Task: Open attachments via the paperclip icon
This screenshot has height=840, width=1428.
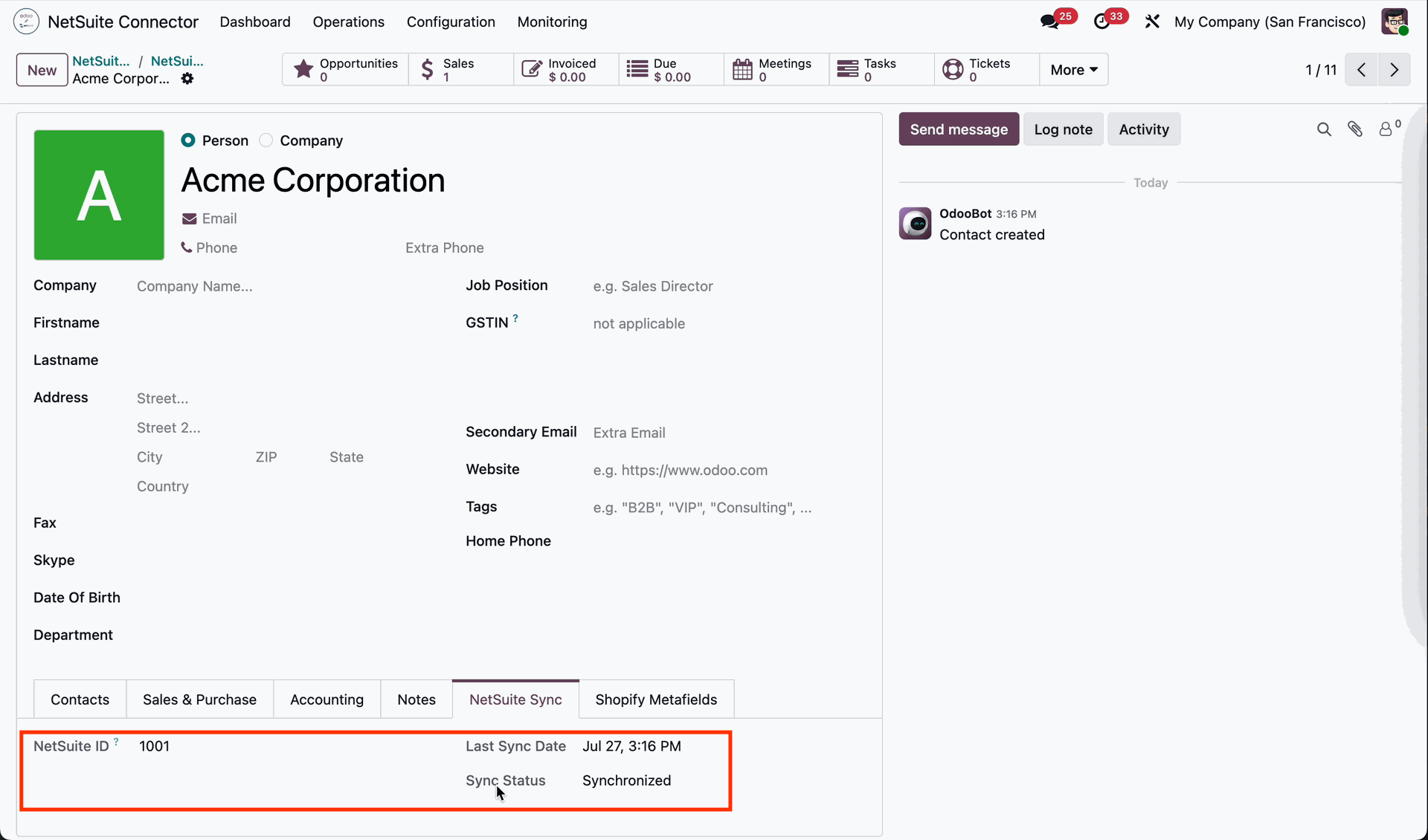Action: pos(1355,129)
